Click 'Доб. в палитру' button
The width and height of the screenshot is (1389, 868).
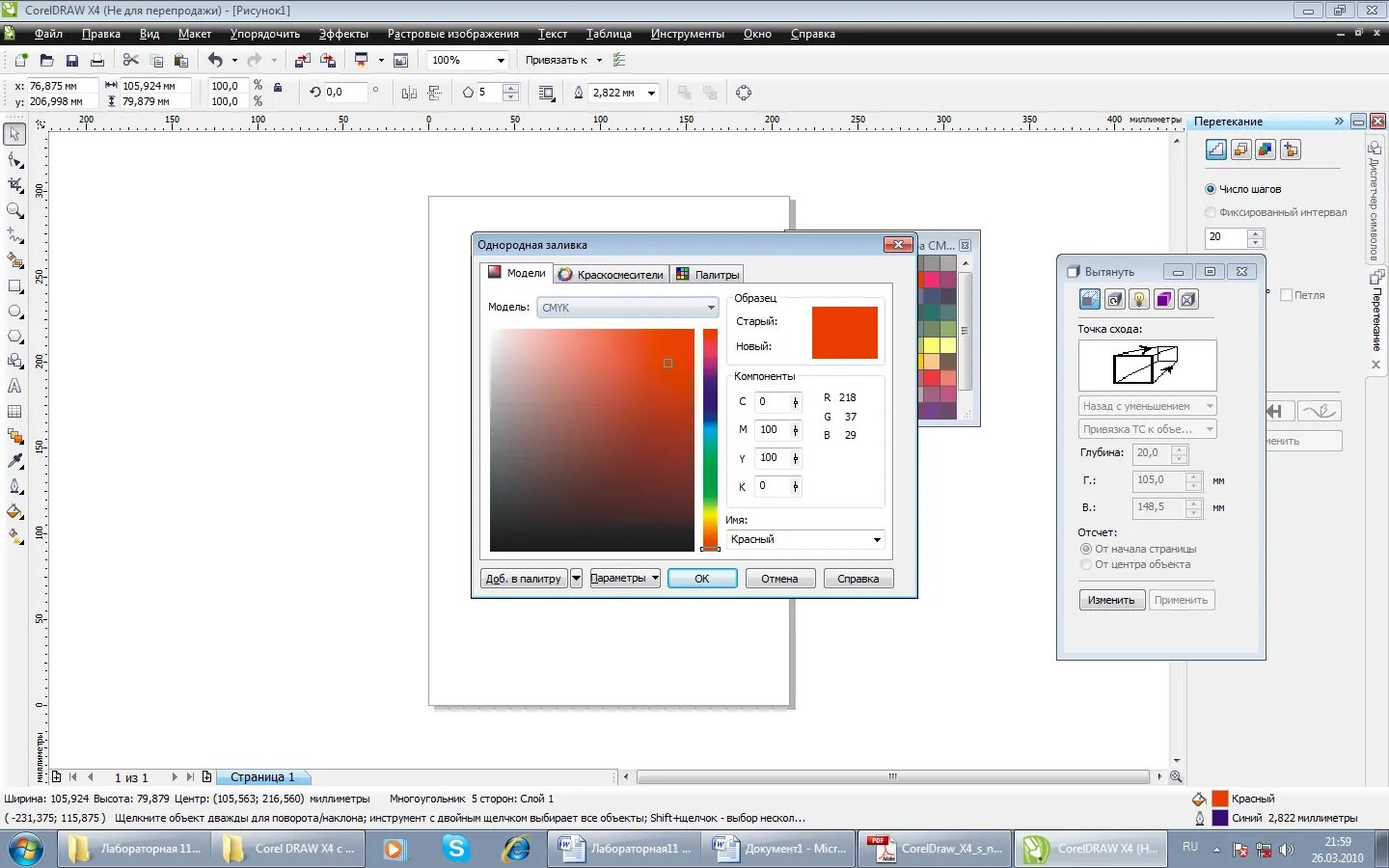[524, 579]
